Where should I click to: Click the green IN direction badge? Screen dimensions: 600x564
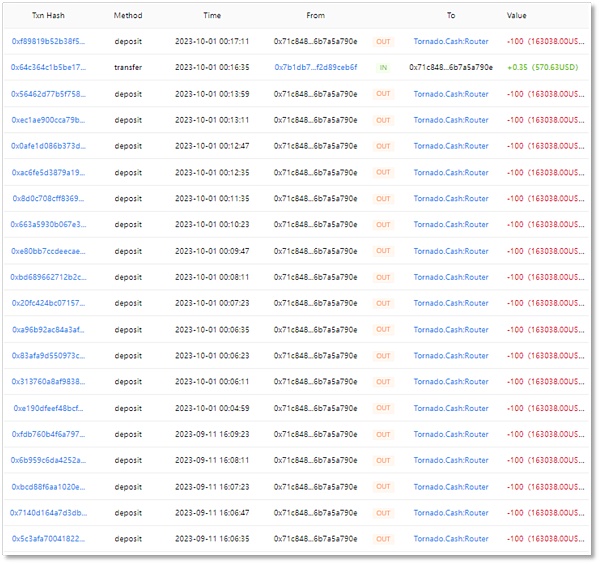pos(383,67)
